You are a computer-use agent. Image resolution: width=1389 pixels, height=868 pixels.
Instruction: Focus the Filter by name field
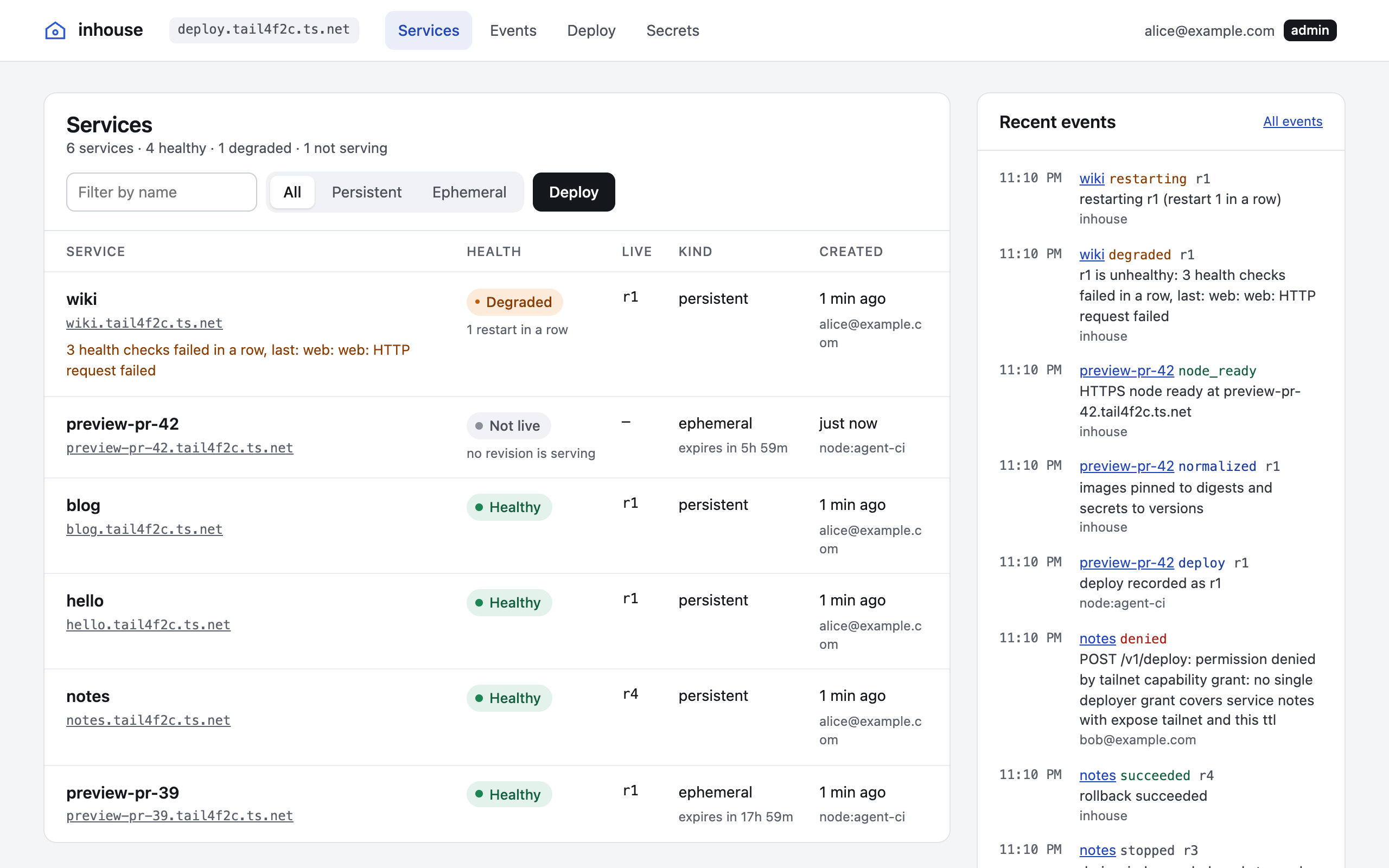point(161,192)
